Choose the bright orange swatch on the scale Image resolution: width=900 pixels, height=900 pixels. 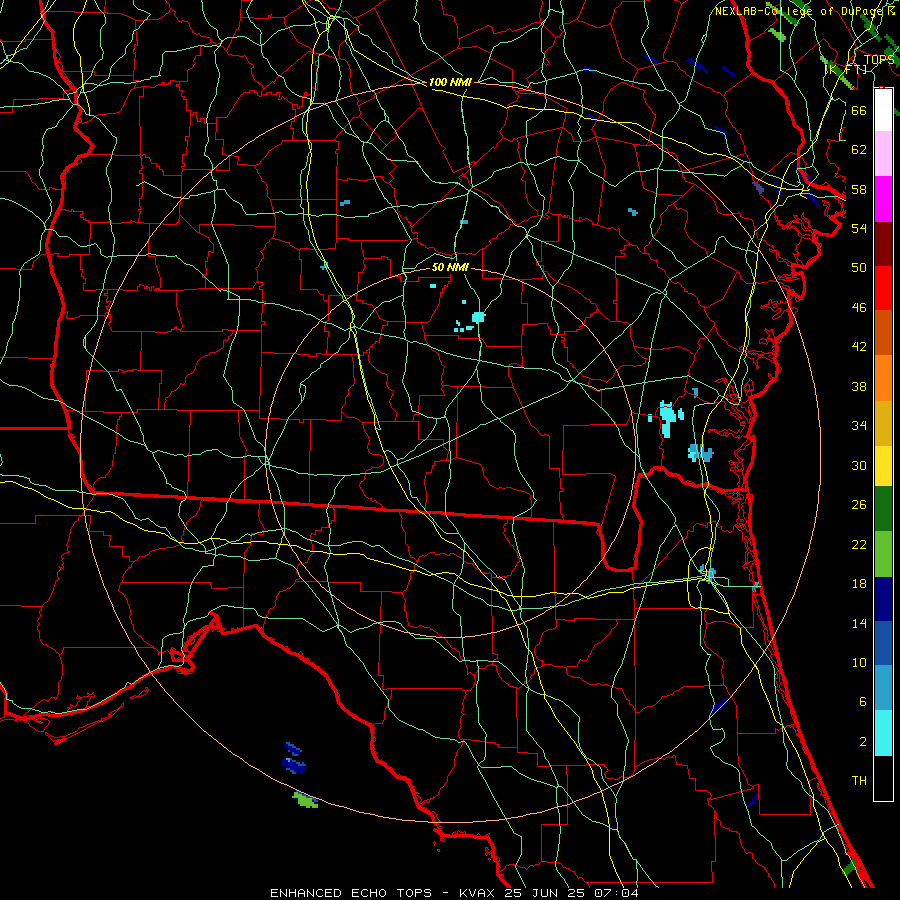(883, 378)
